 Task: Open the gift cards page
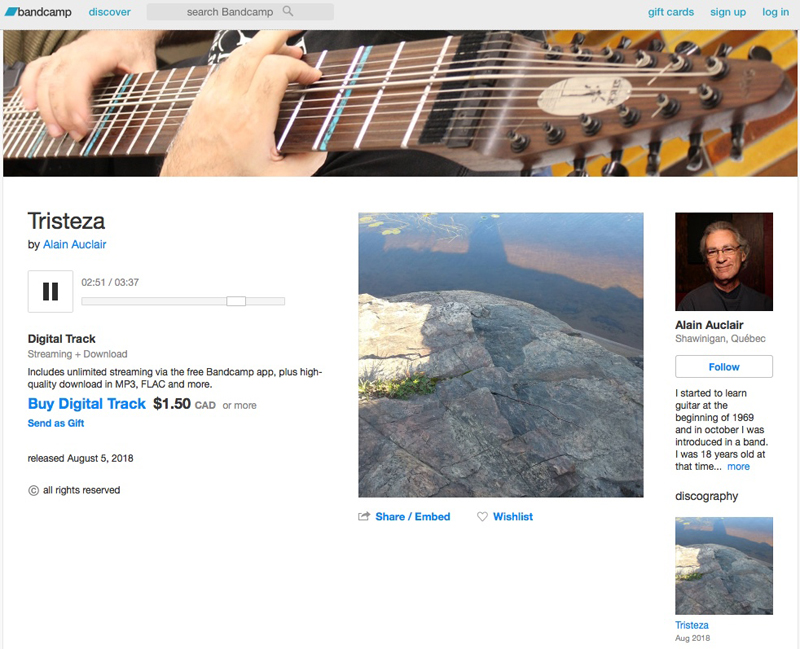(670, 12)
